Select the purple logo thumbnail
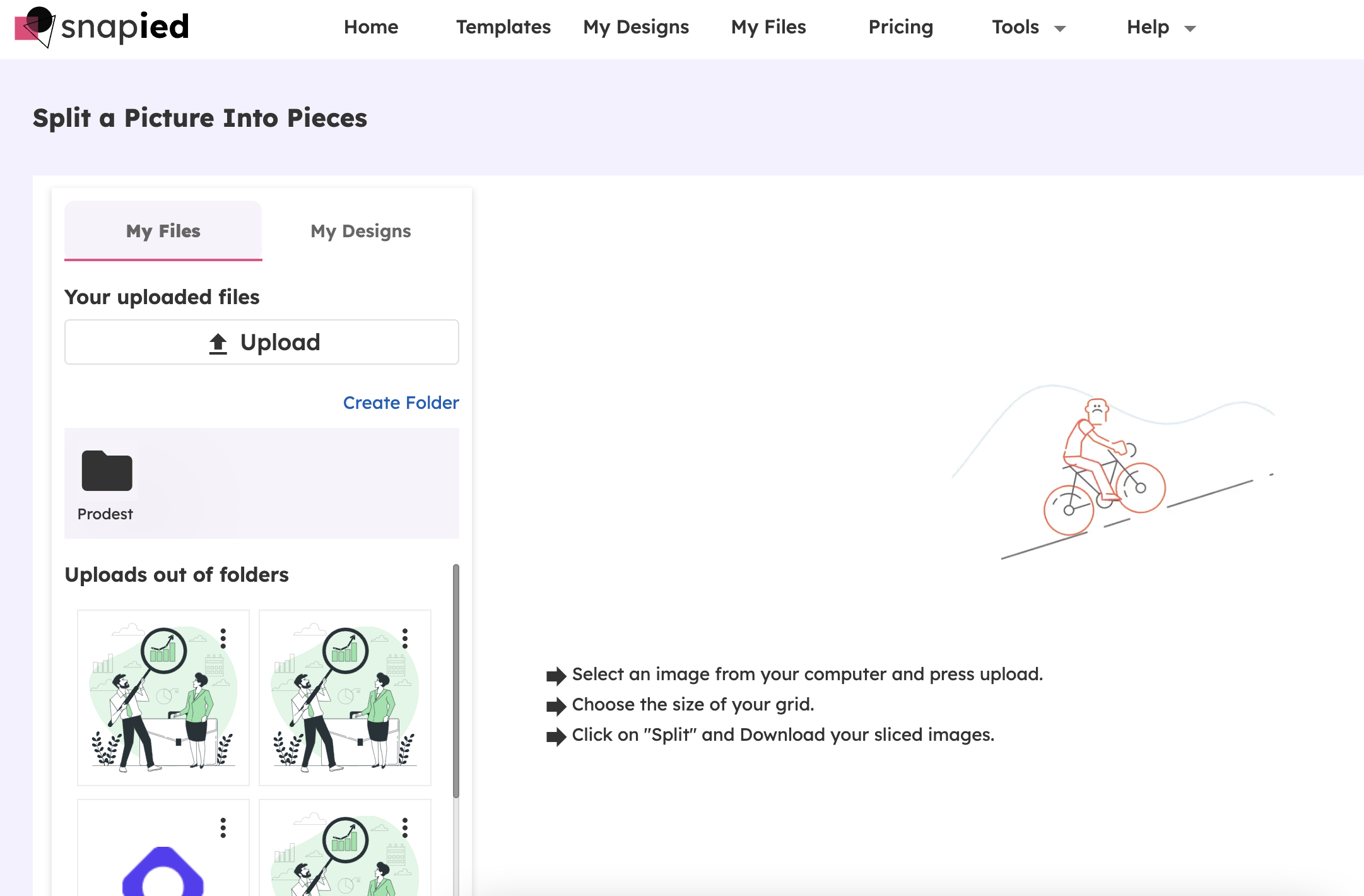 coord(163,848)
